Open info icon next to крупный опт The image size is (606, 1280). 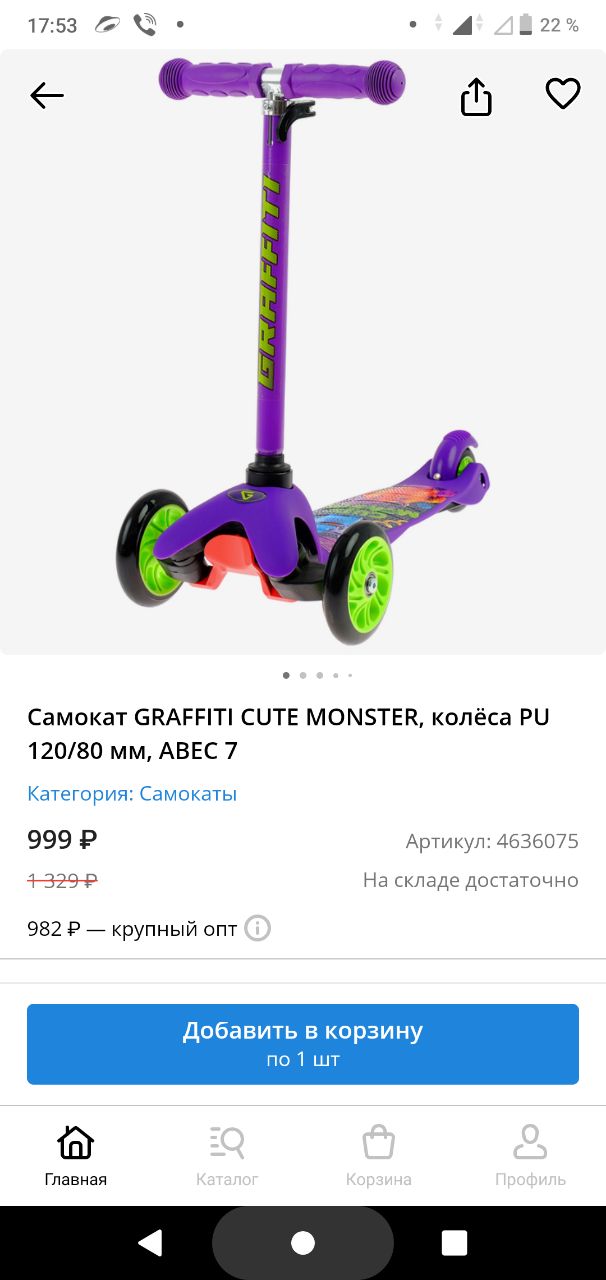(x=258, y=928)
